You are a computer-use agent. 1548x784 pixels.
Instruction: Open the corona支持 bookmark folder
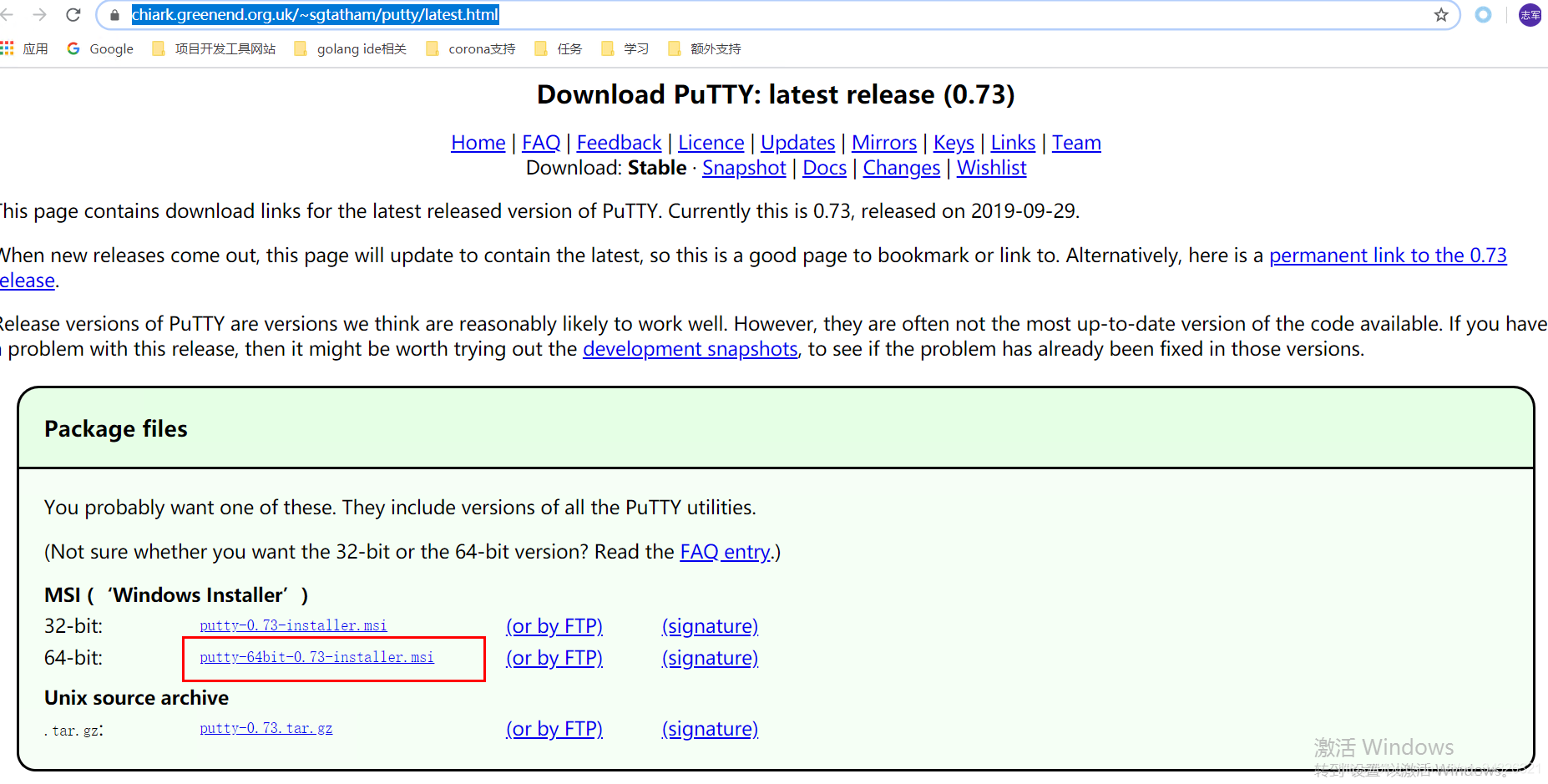(x=471, y=48)
